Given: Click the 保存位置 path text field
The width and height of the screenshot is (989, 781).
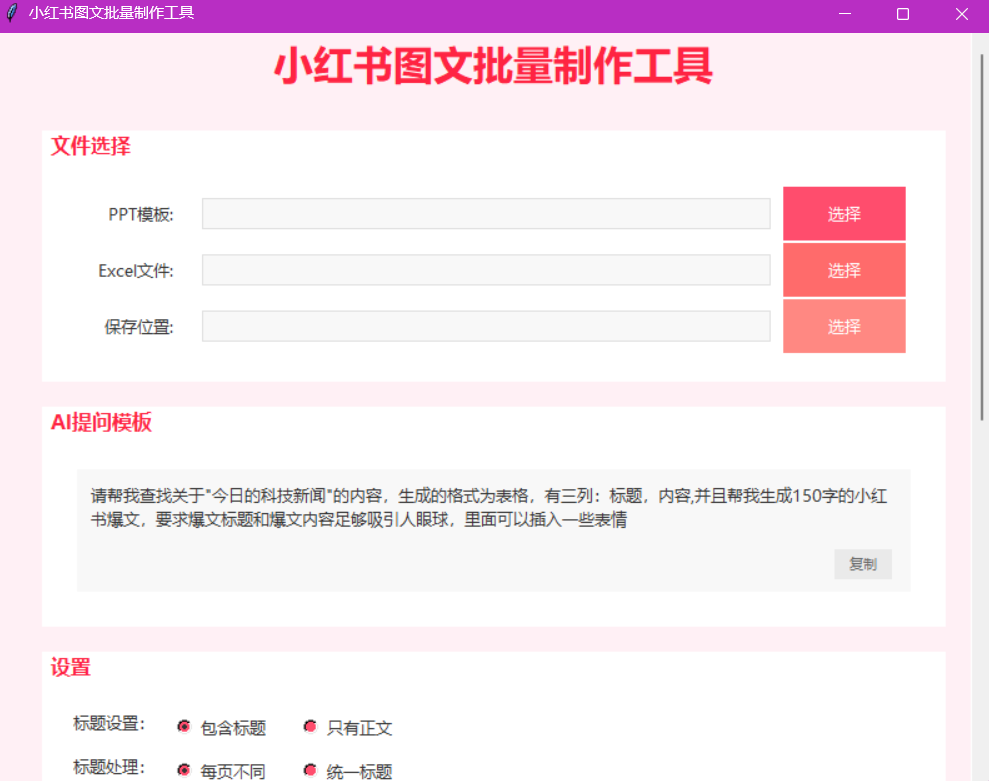Looking at the screenshot, I should (x=486, y=326).
